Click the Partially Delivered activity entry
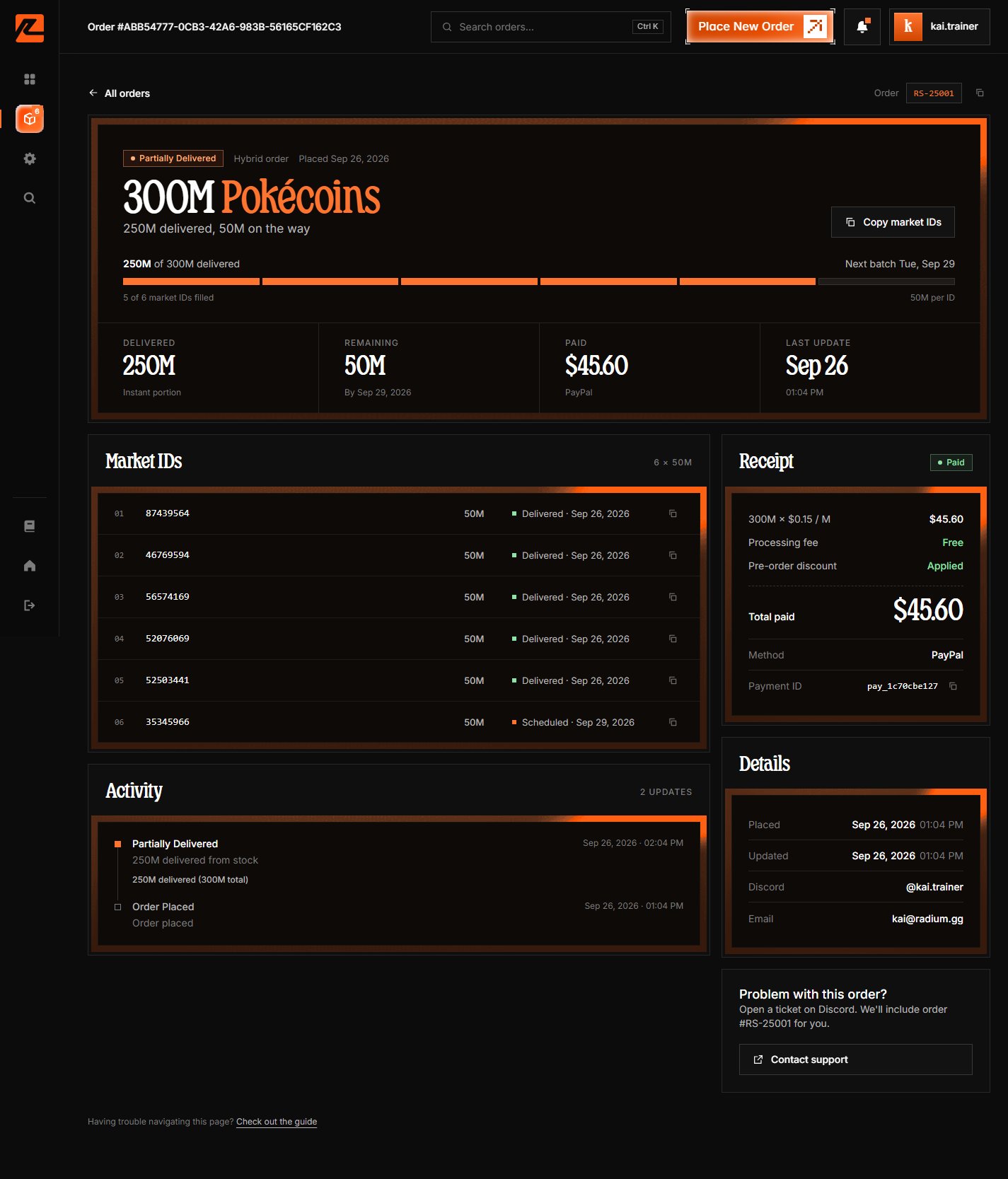 pyautogui.click(x=400, y=861)
